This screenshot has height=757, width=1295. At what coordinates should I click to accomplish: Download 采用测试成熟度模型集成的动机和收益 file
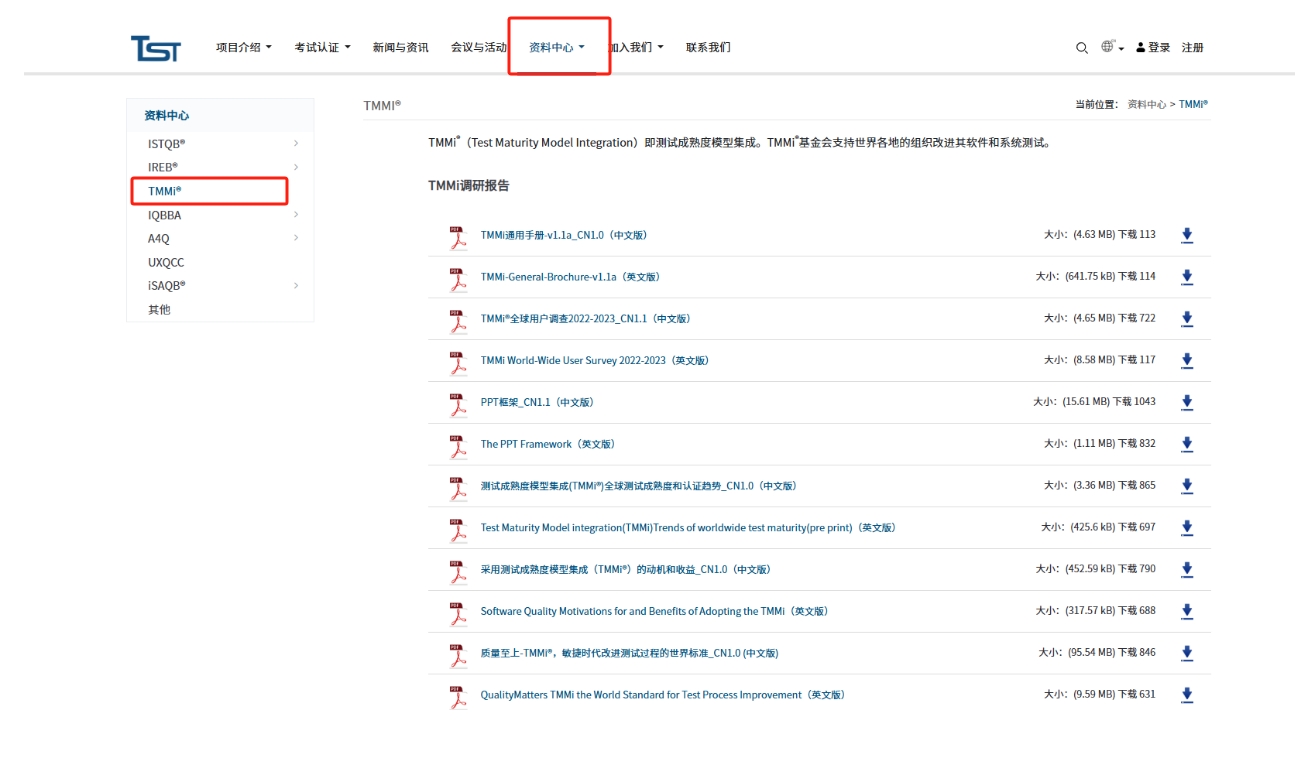pyautogui.click(x=1187, y=569)
